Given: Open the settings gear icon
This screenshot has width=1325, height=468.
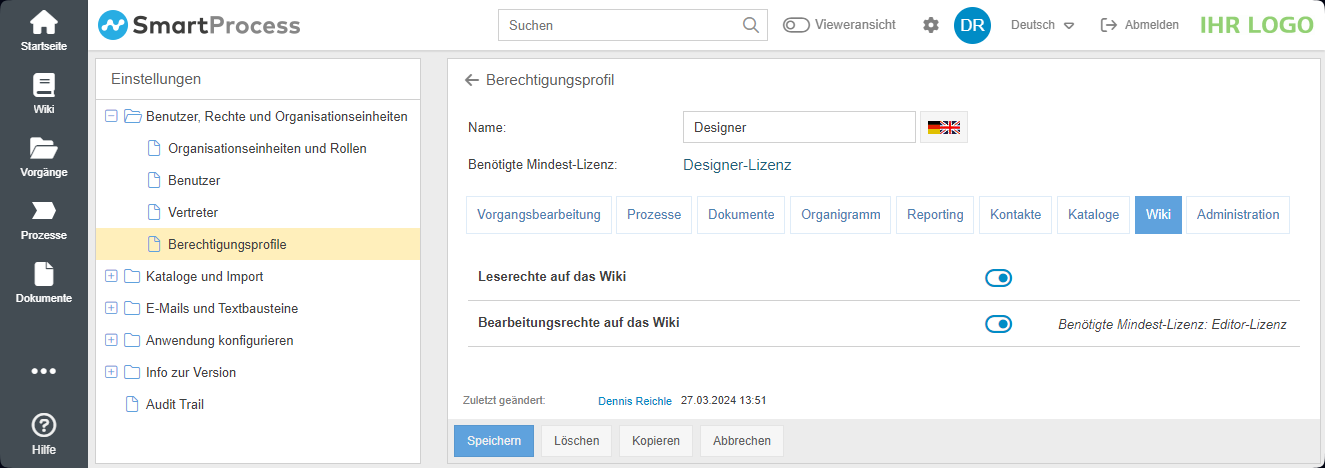Looking at the screenshot, I should tap(931, 25).
